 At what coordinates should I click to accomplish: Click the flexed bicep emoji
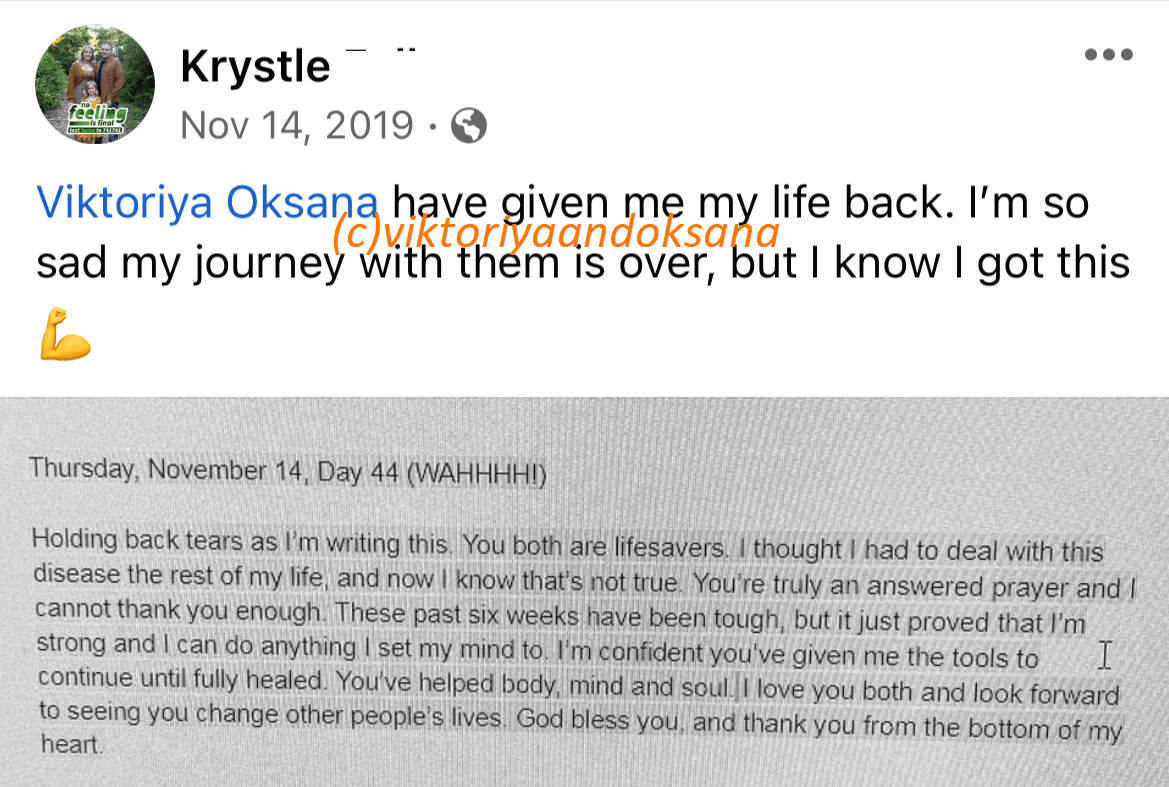[65, 334]
